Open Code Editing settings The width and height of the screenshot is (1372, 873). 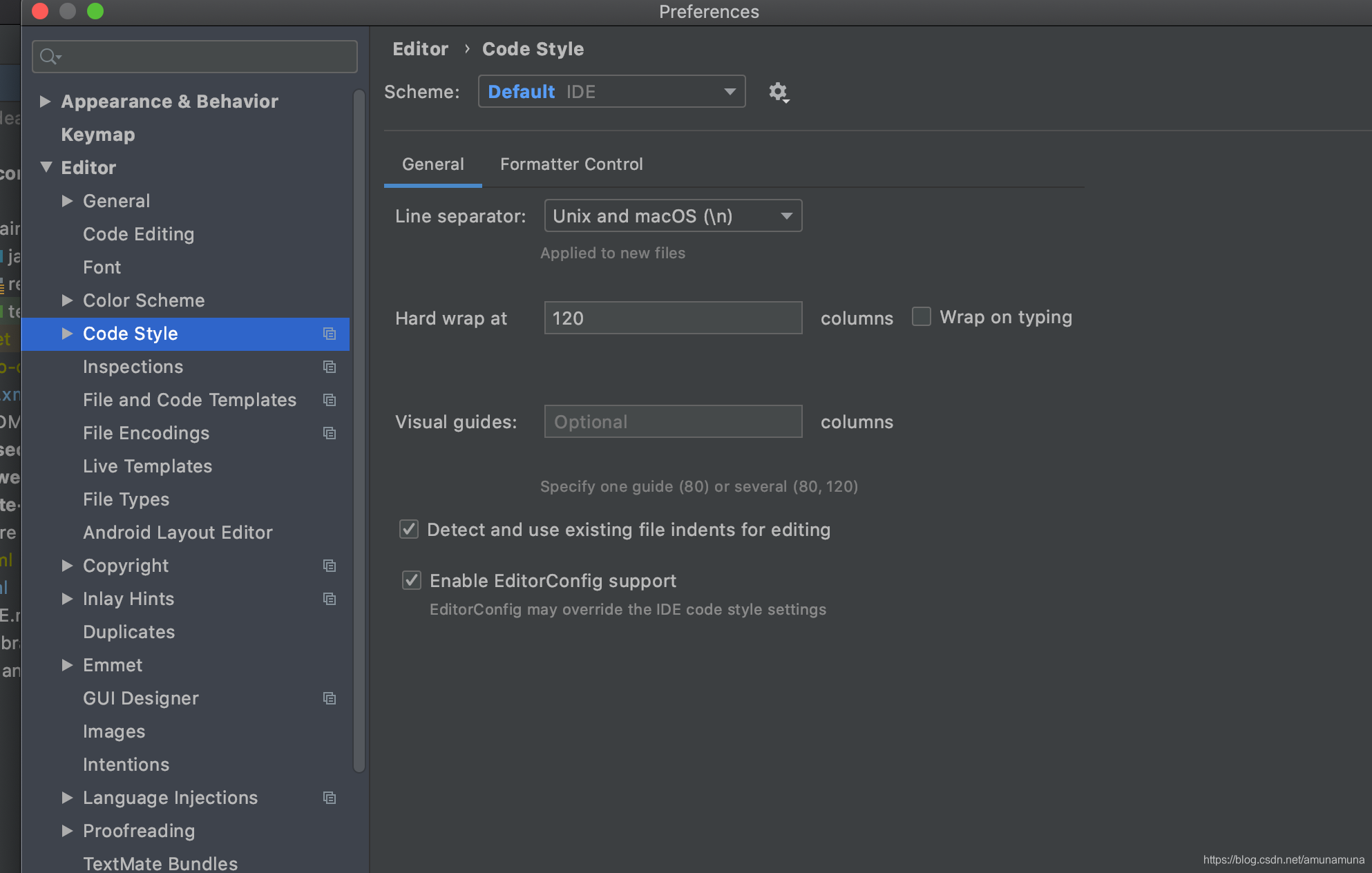click(x=138, y=234)
